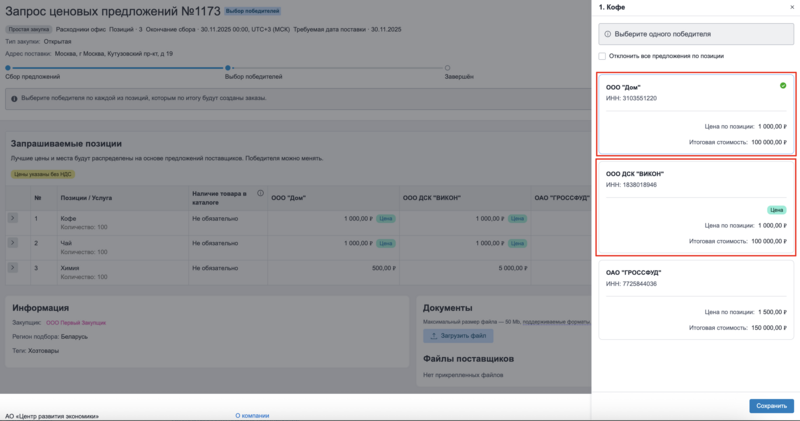Click the 'Цены указаны без НДС' yellow tag
Image resolution: width=800 pixels, height=421 pixels.
[x=43, y=173]
